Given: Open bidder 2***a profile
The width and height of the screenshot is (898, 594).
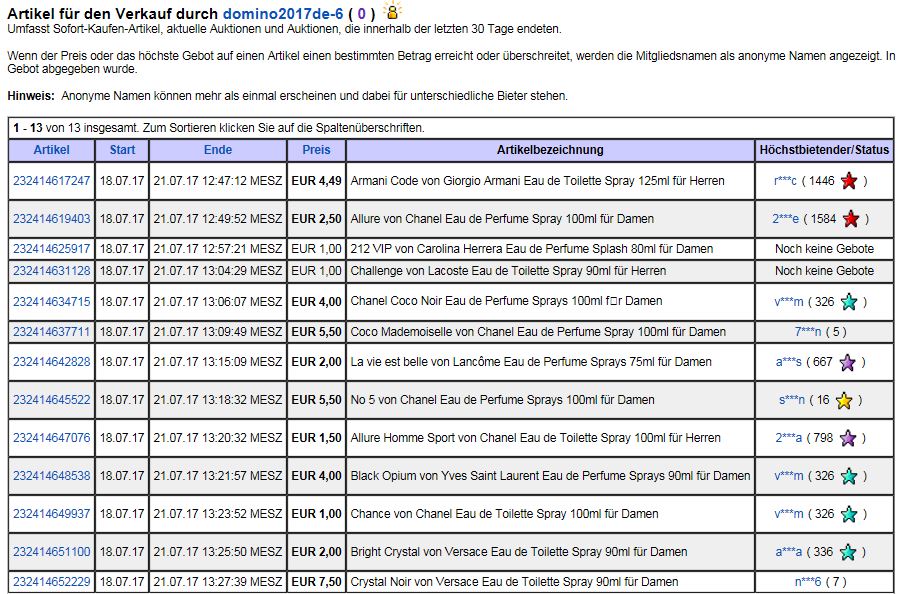Looking at the screenshot, I should point(789,438).
